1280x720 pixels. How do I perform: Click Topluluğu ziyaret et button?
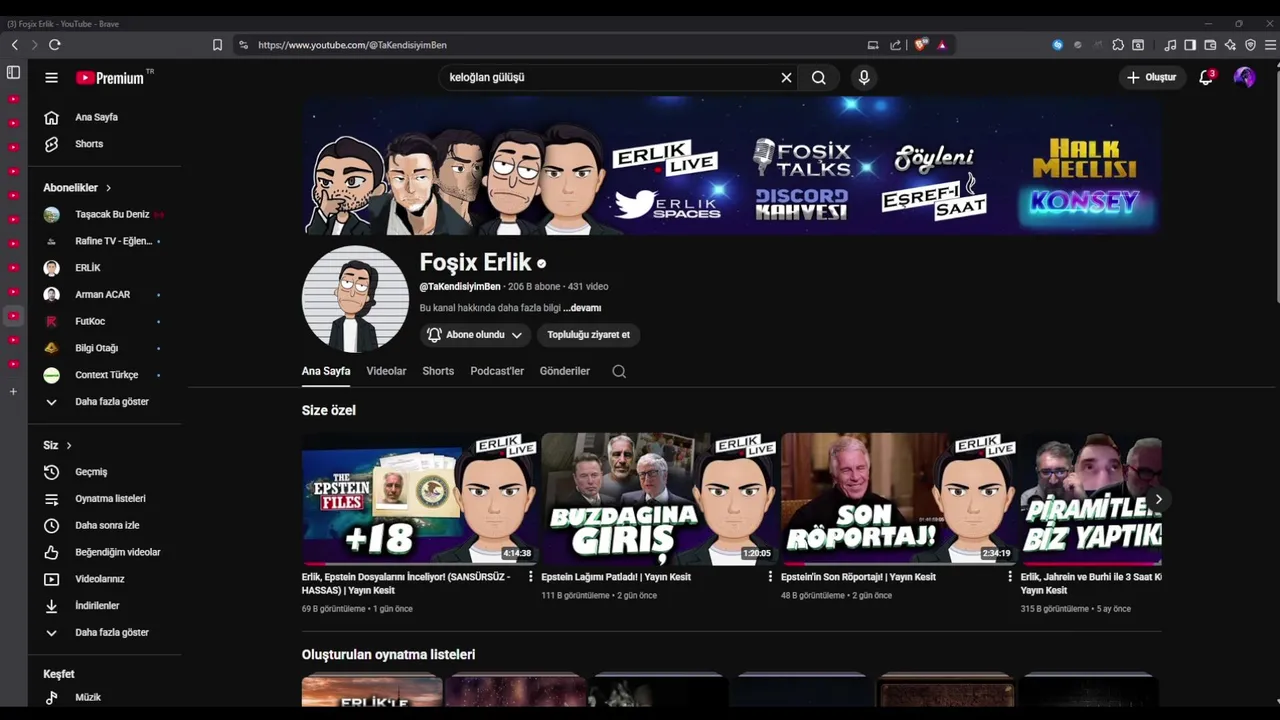click(588, 335)
